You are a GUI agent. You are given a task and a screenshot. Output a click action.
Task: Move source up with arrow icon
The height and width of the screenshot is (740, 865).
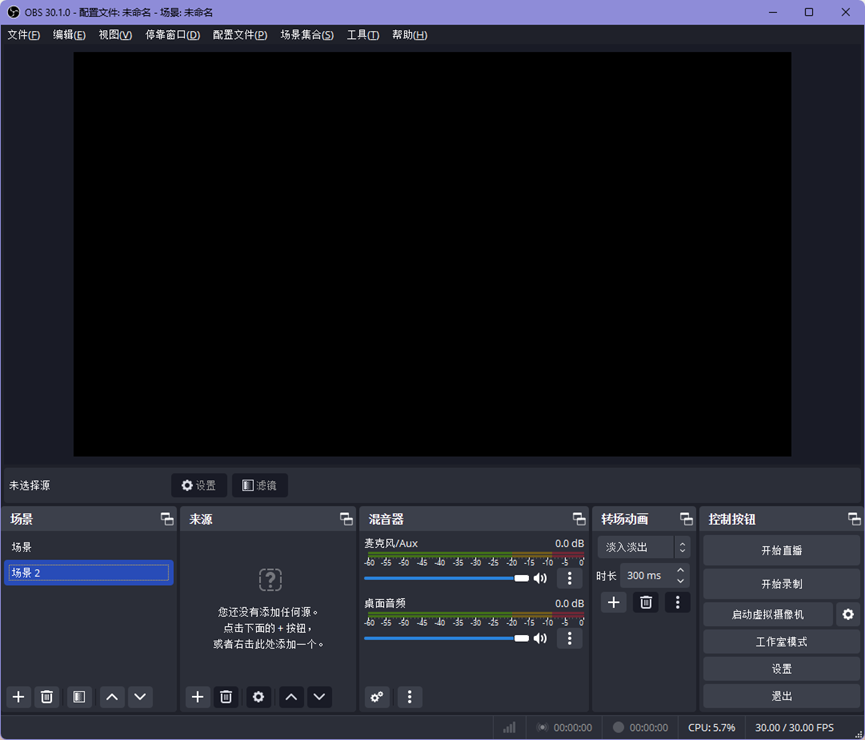pyautogui.click(x=291, y=697)
